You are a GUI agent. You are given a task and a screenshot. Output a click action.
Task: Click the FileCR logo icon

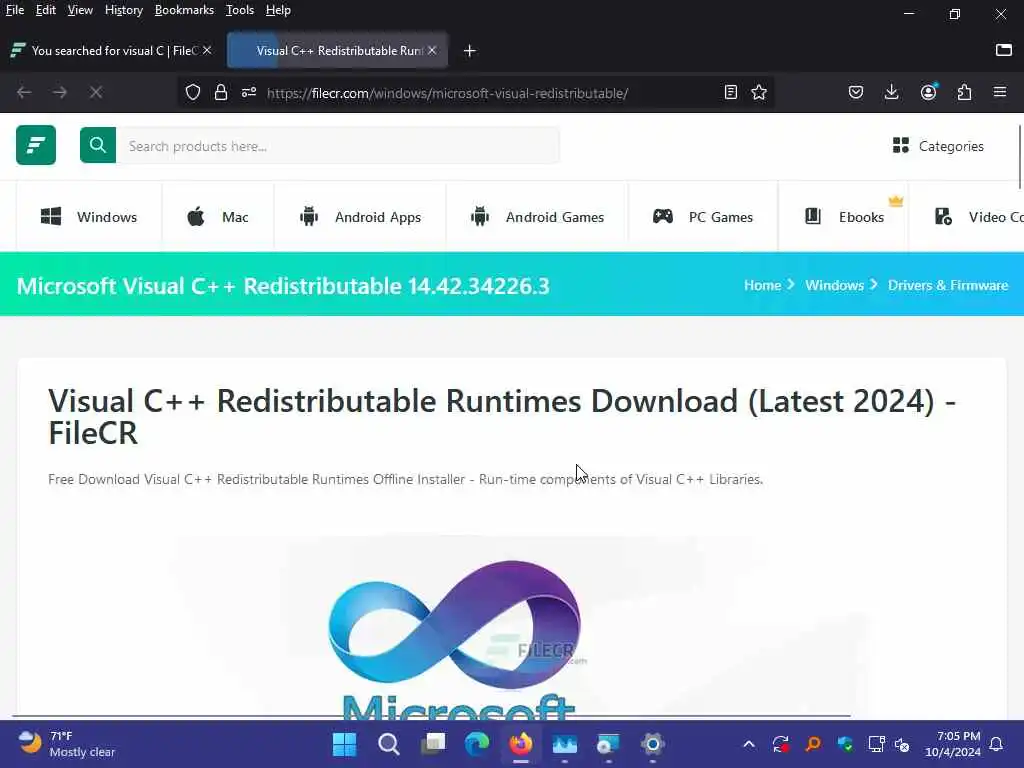pos(36,145)
